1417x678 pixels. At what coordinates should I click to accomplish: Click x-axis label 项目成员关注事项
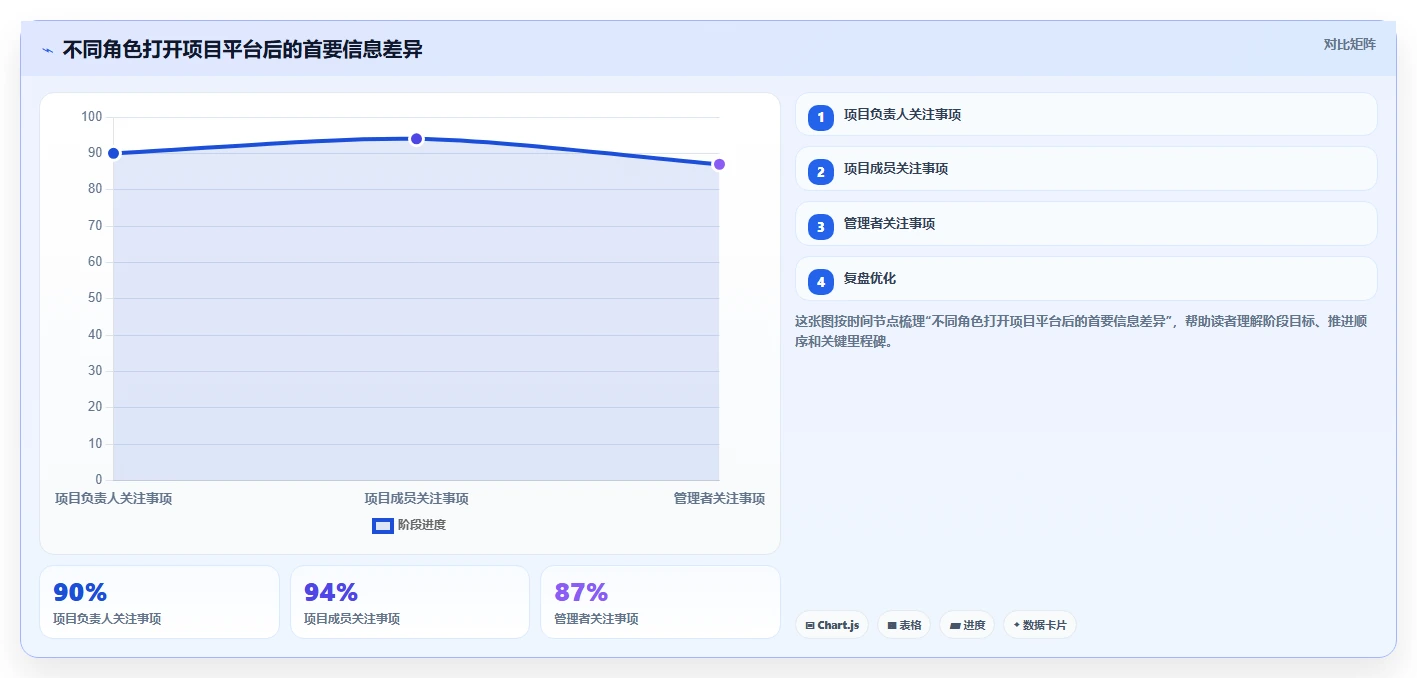click(x=416, y=498)
